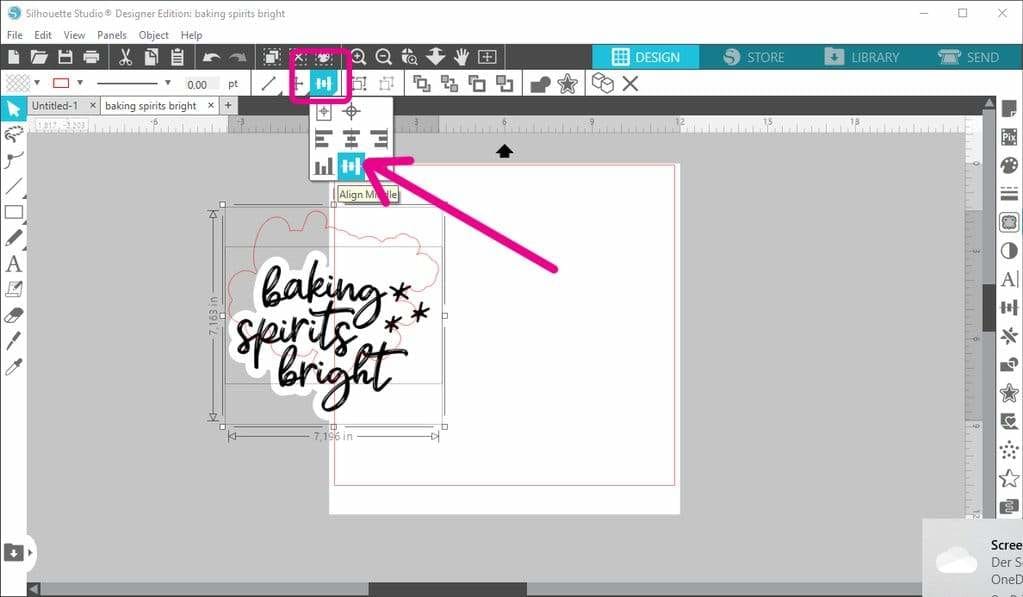Click the vertical scrollbar thumb
1023x597 pixels.
click(x=989, y=307)
